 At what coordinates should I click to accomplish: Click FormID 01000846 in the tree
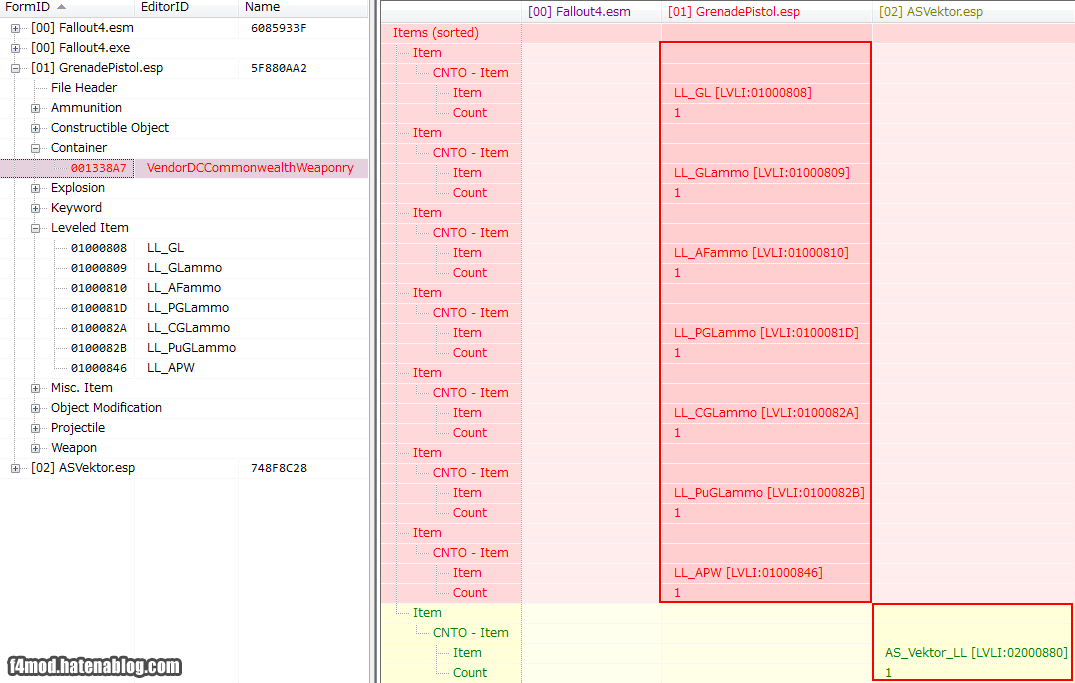(x=99, y=368)
